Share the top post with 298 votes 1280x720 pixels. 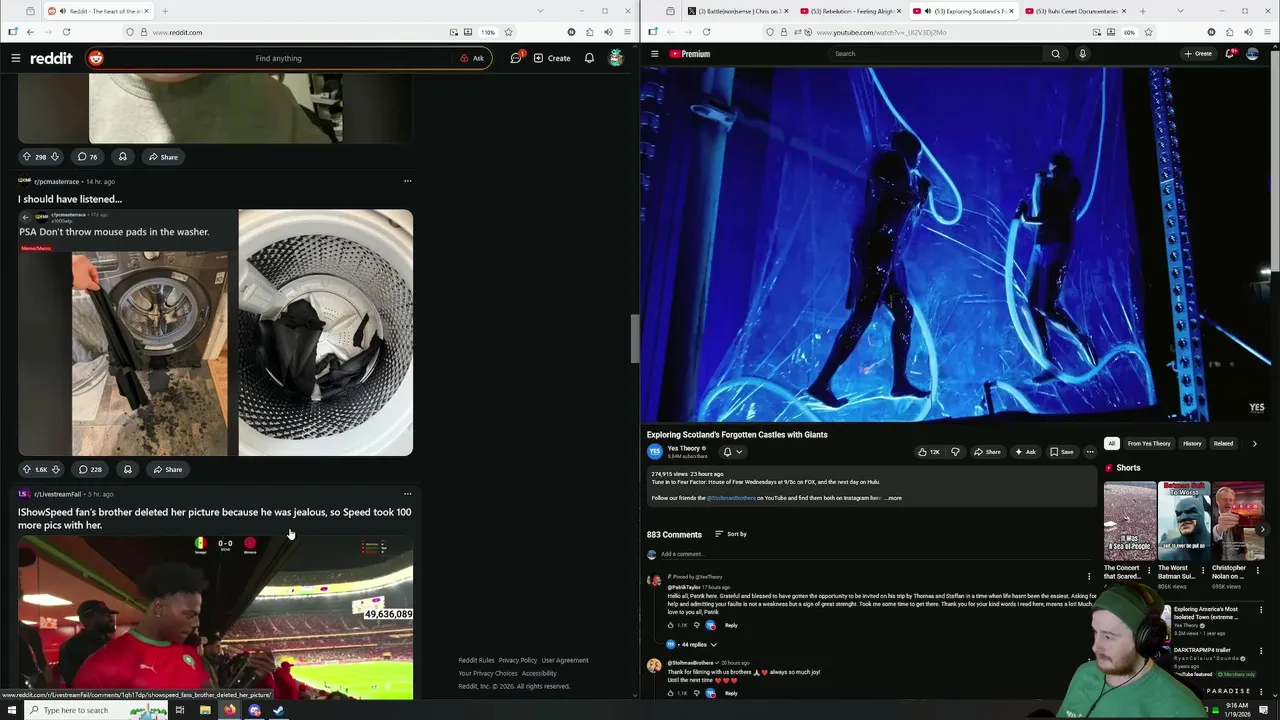[x=163, y=156]
